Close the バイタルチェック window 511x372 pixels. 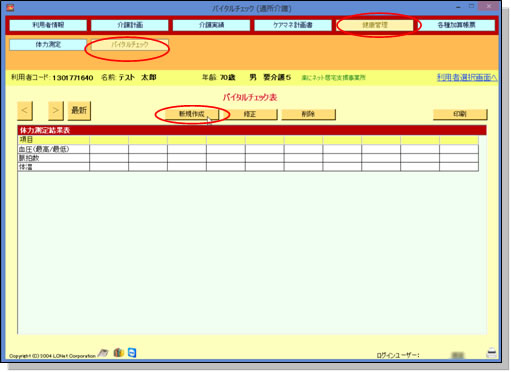coord(489,6)
